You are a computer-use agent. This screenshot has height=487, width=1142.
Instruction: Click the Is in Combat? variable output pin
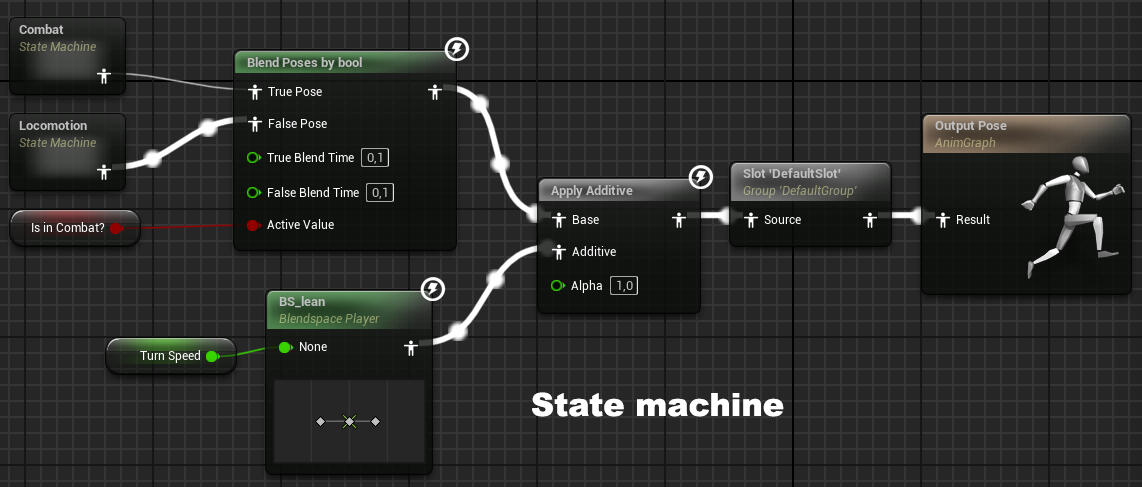click(116, 228)
